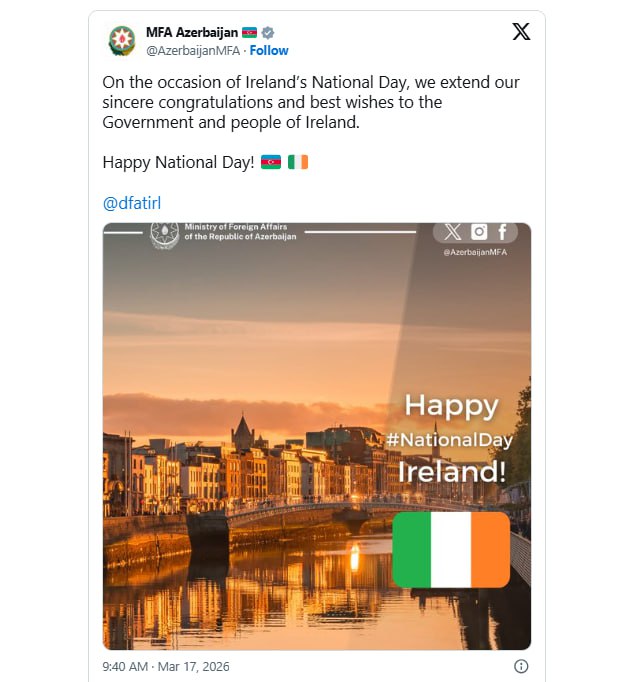Open the info icon beside the timestamp
This screenshot has width=640, height=682.
(x=520, y=666)
